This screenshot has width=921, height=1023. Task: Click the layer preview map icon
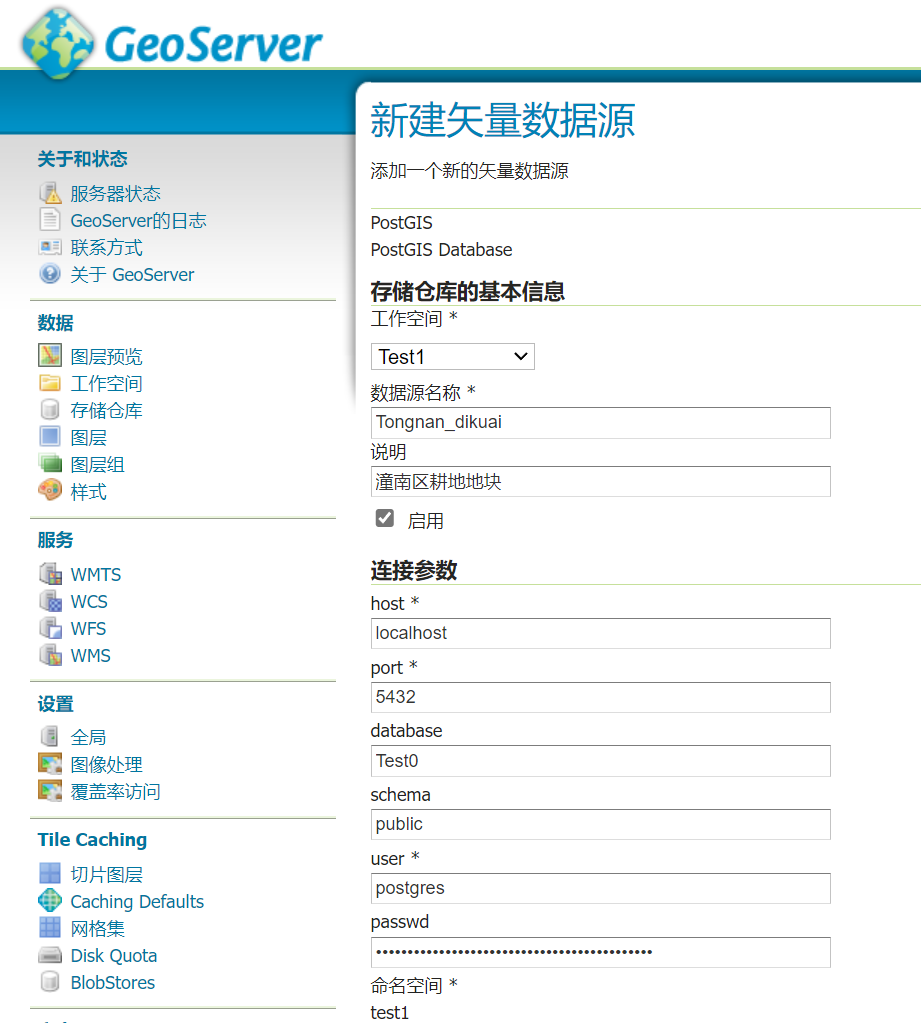[x=49, y=356]
